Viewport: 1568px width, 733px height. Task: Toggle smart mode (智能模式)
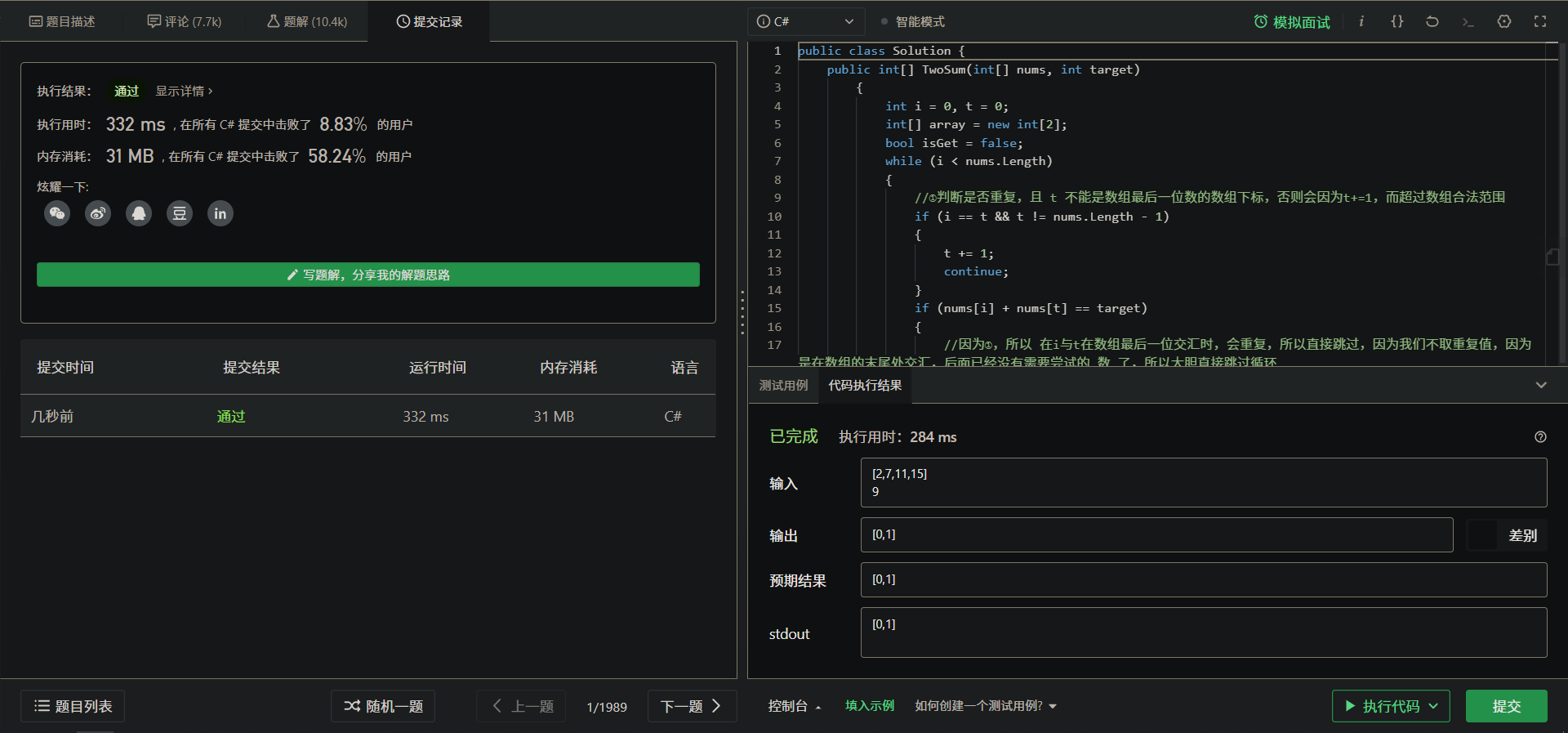point(913,21)
